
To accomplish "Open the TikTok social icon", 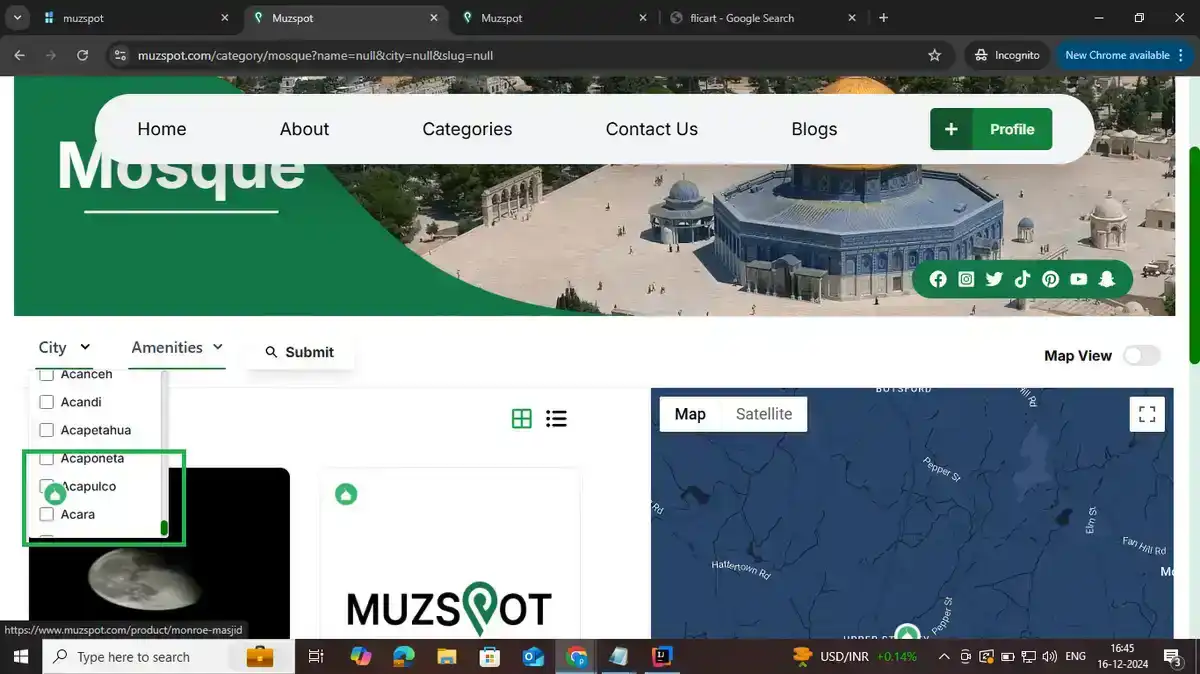I will (1022, 279).
